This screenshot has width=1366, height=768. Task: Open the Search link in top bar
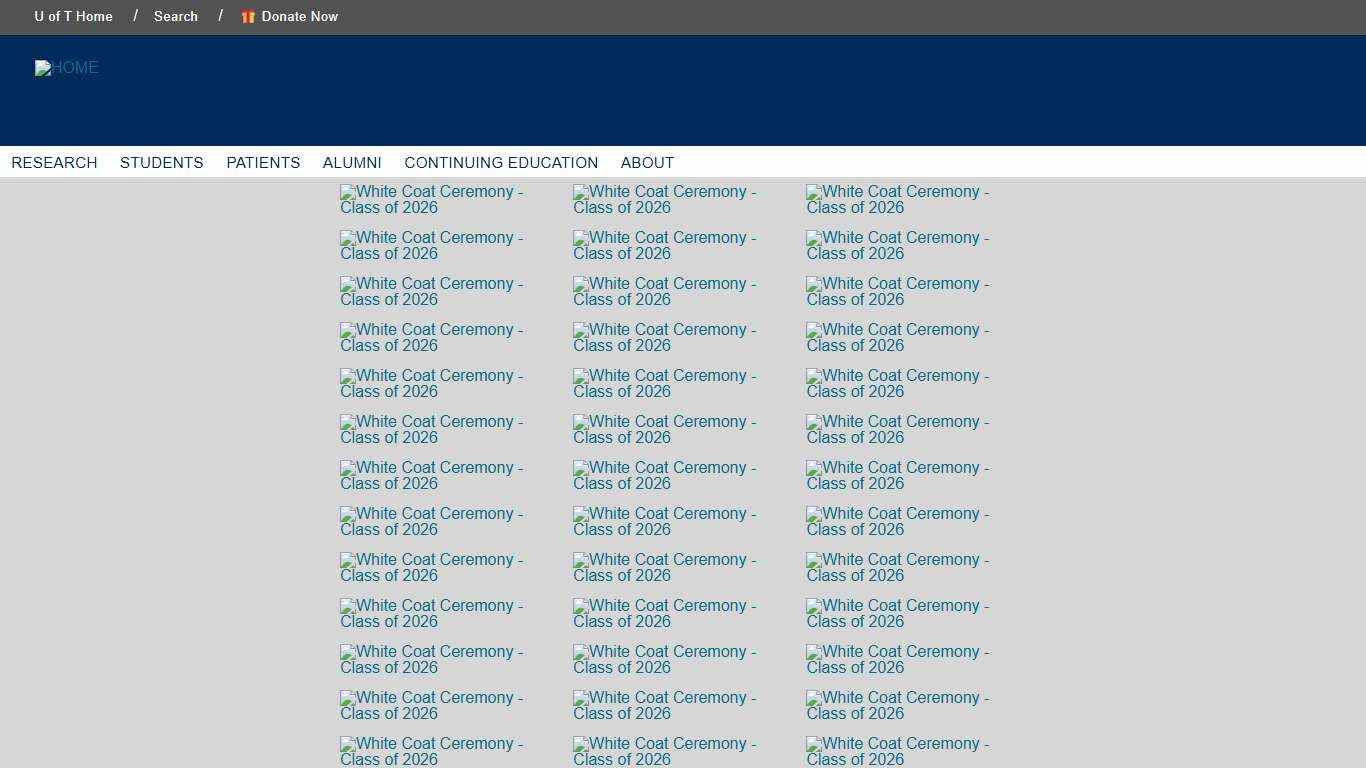(x=176, y=17)
